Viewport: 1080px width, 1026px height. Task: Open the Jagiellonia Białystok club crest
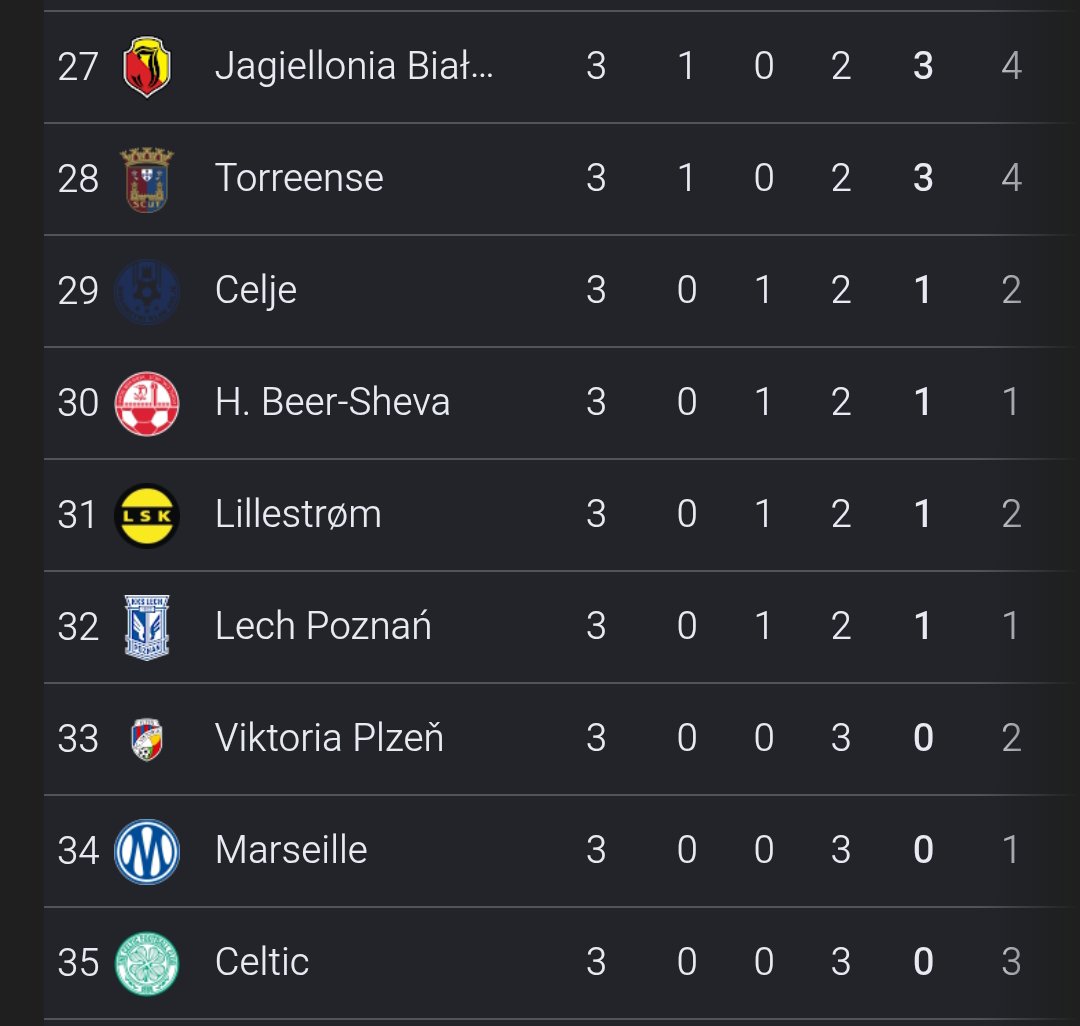147,67
